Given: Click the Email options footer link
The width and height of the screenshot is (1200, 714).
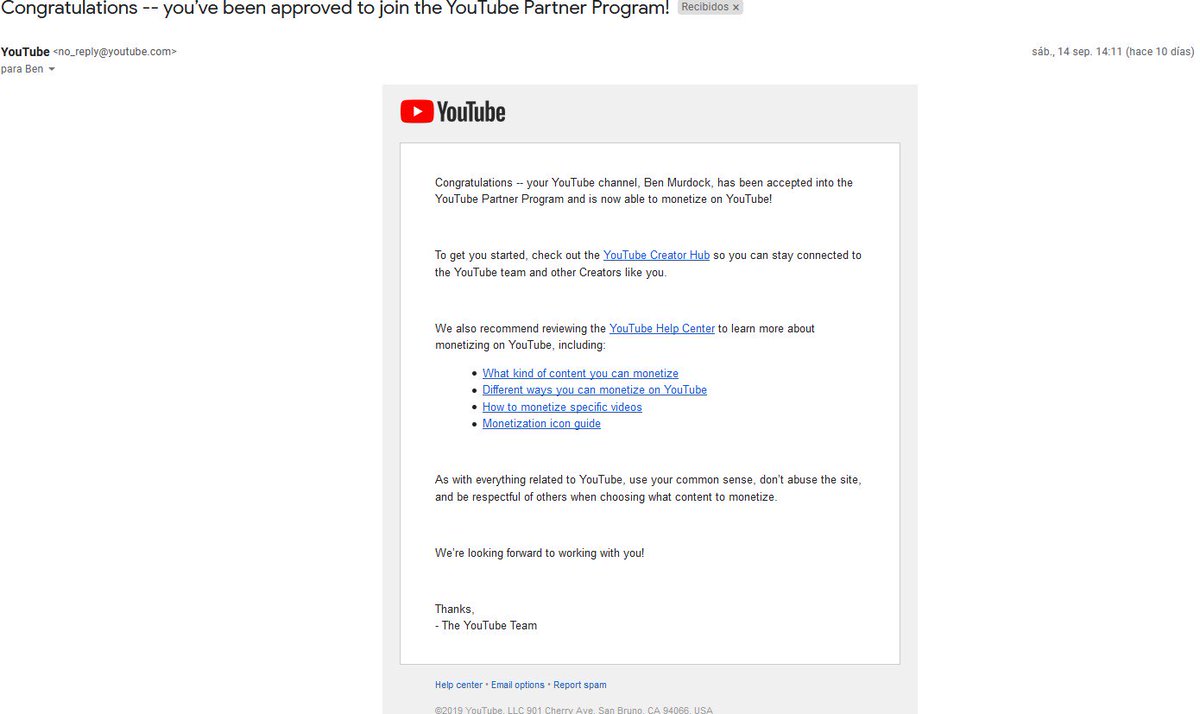Looking at the screenshot, I should click(x=518, y=685).
